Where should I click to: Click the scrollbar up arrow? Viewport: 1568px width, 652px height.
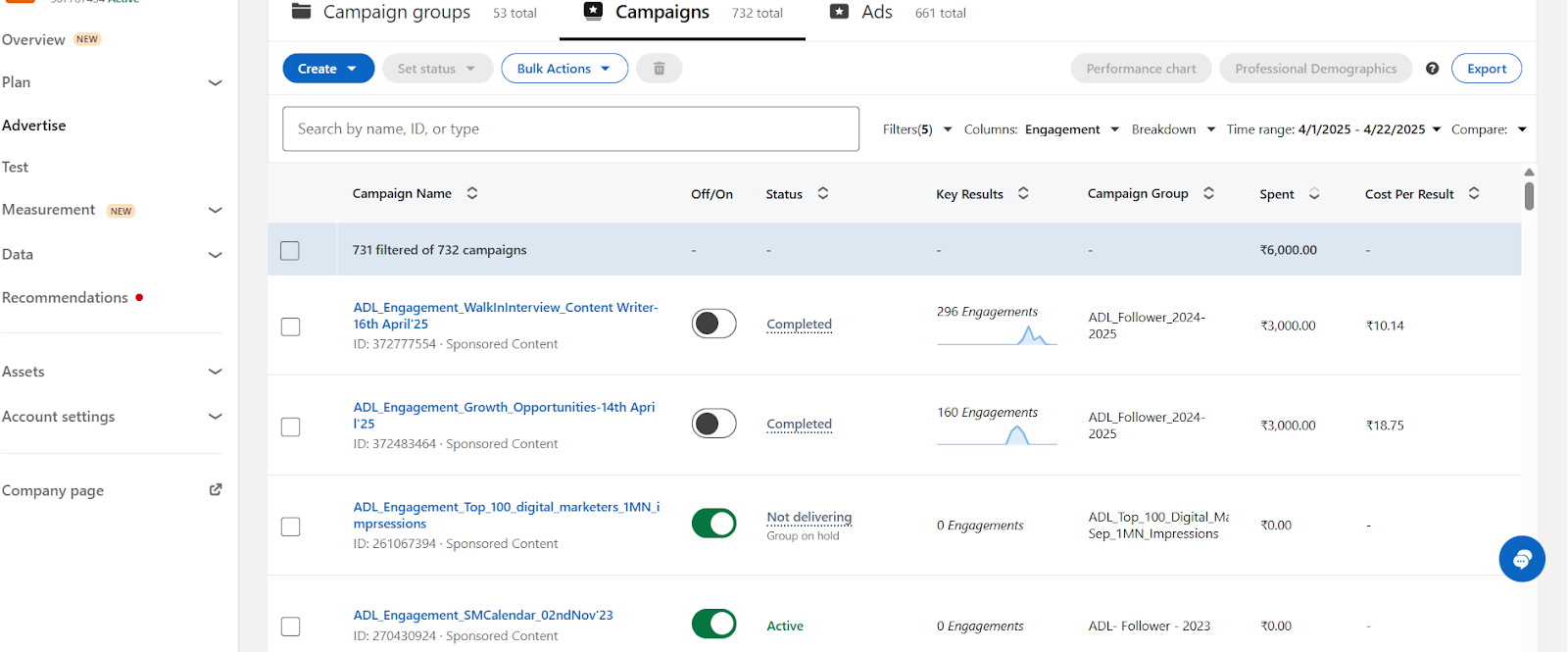tap(1529, 172)
